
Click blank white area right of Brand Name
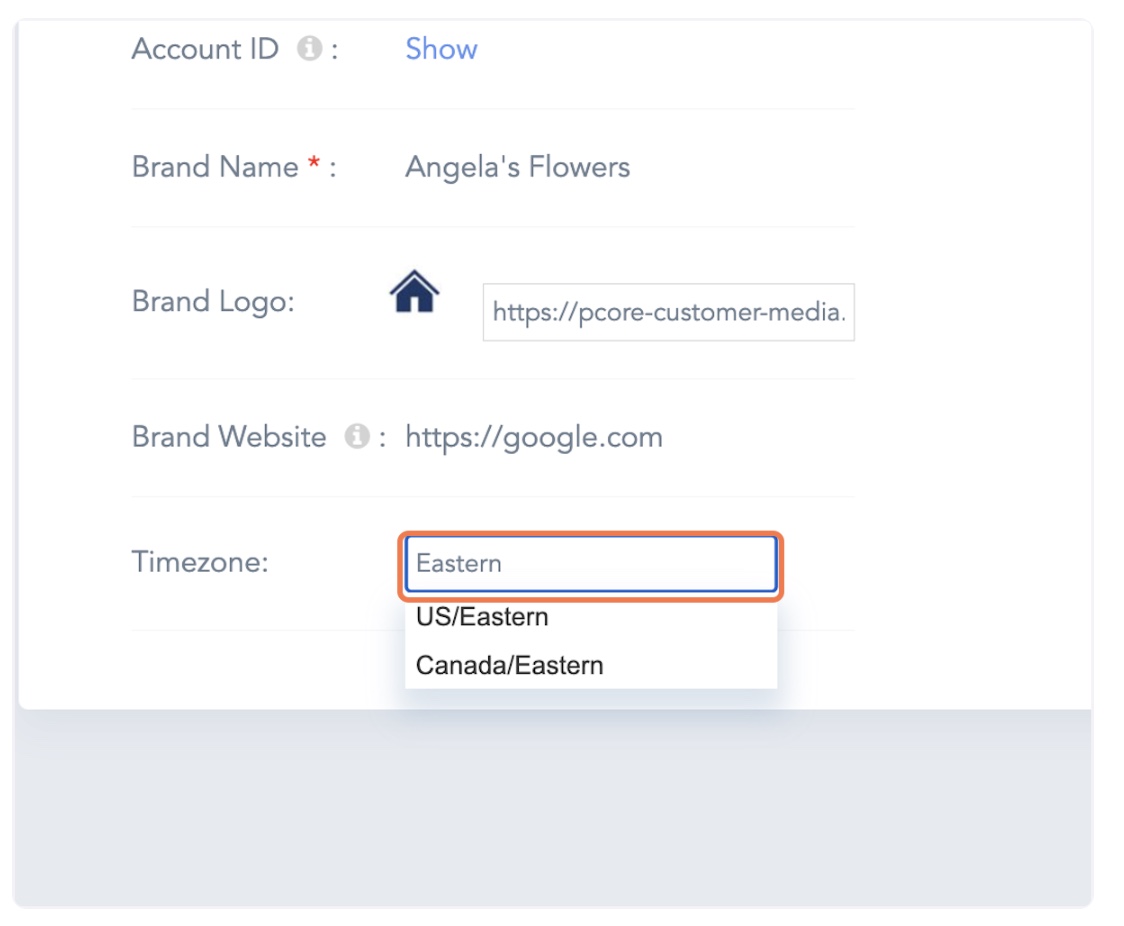[960, 167]
